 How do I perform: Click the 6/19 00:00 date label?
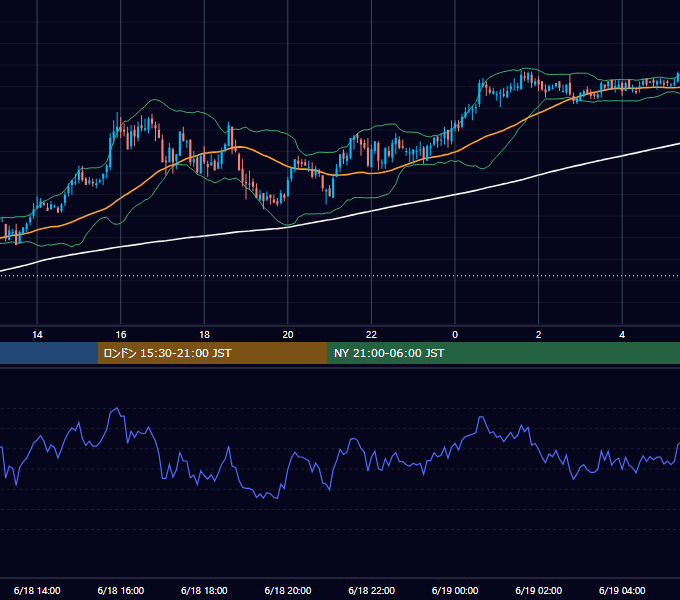(455, 590)
